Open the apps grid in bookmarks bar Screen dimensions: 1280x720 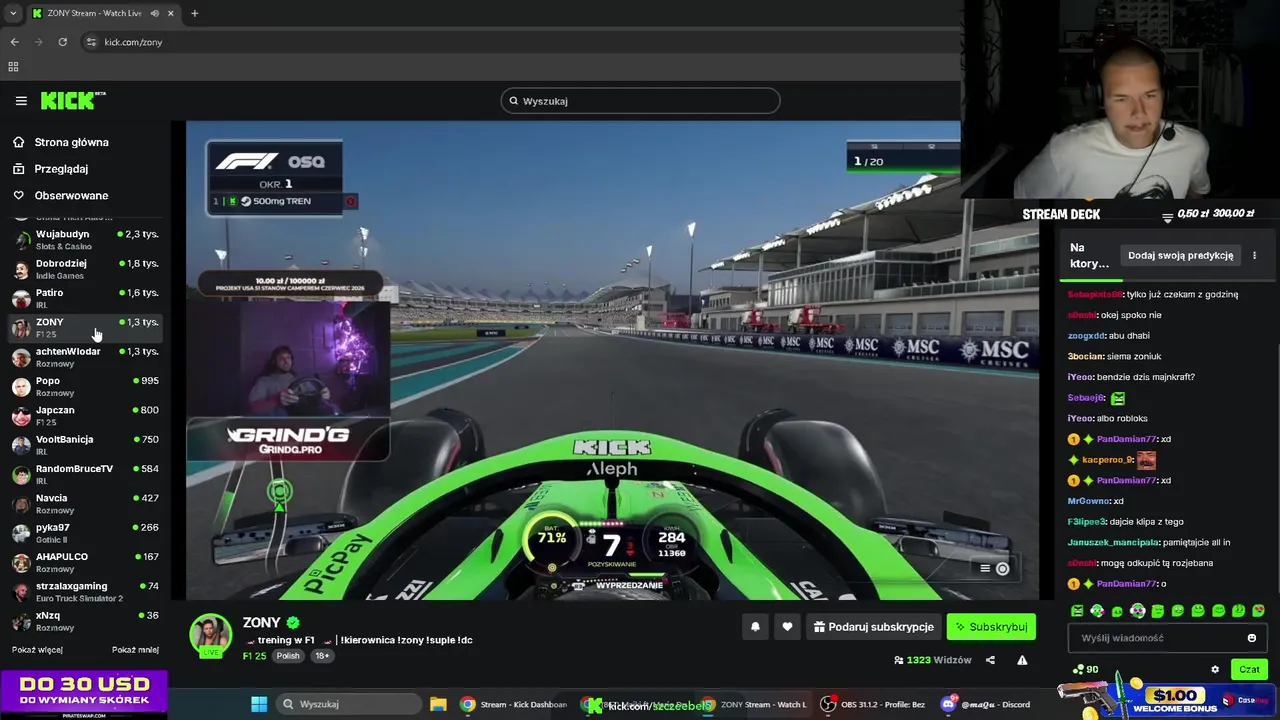point(13,67)
